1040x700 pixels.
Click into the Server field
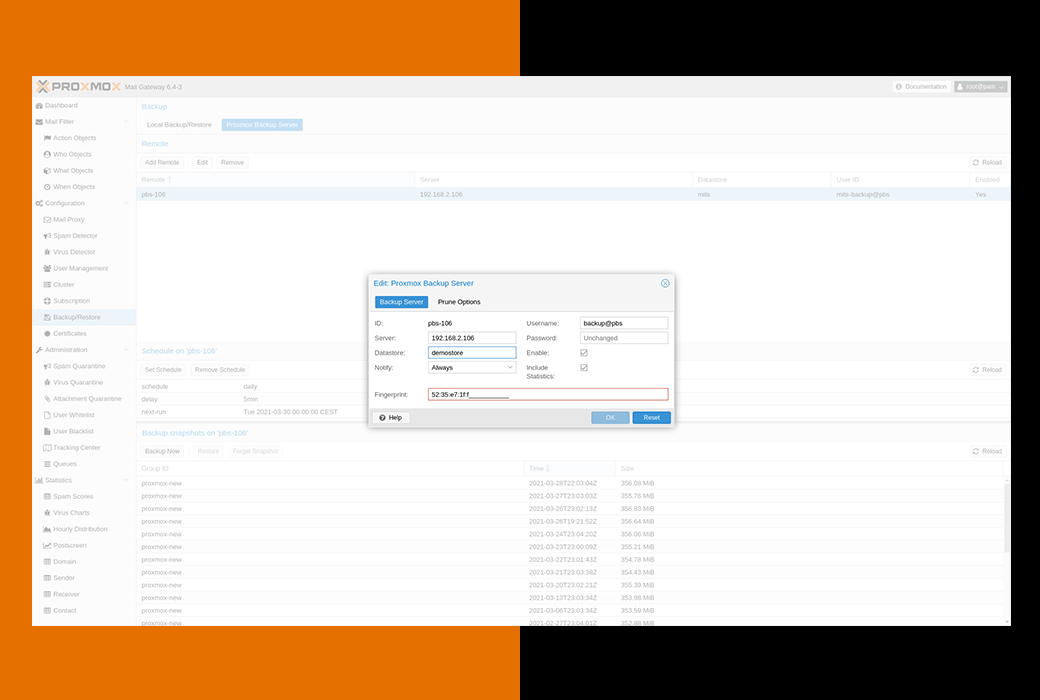pyautogui.click(x=472, y=338)
